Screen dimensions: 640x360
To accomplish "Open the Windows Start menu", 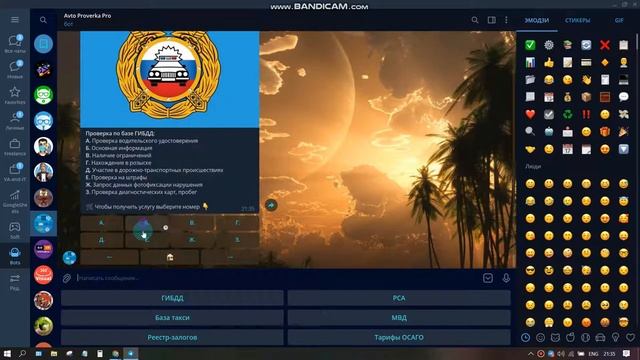I will tap(7, 353).
